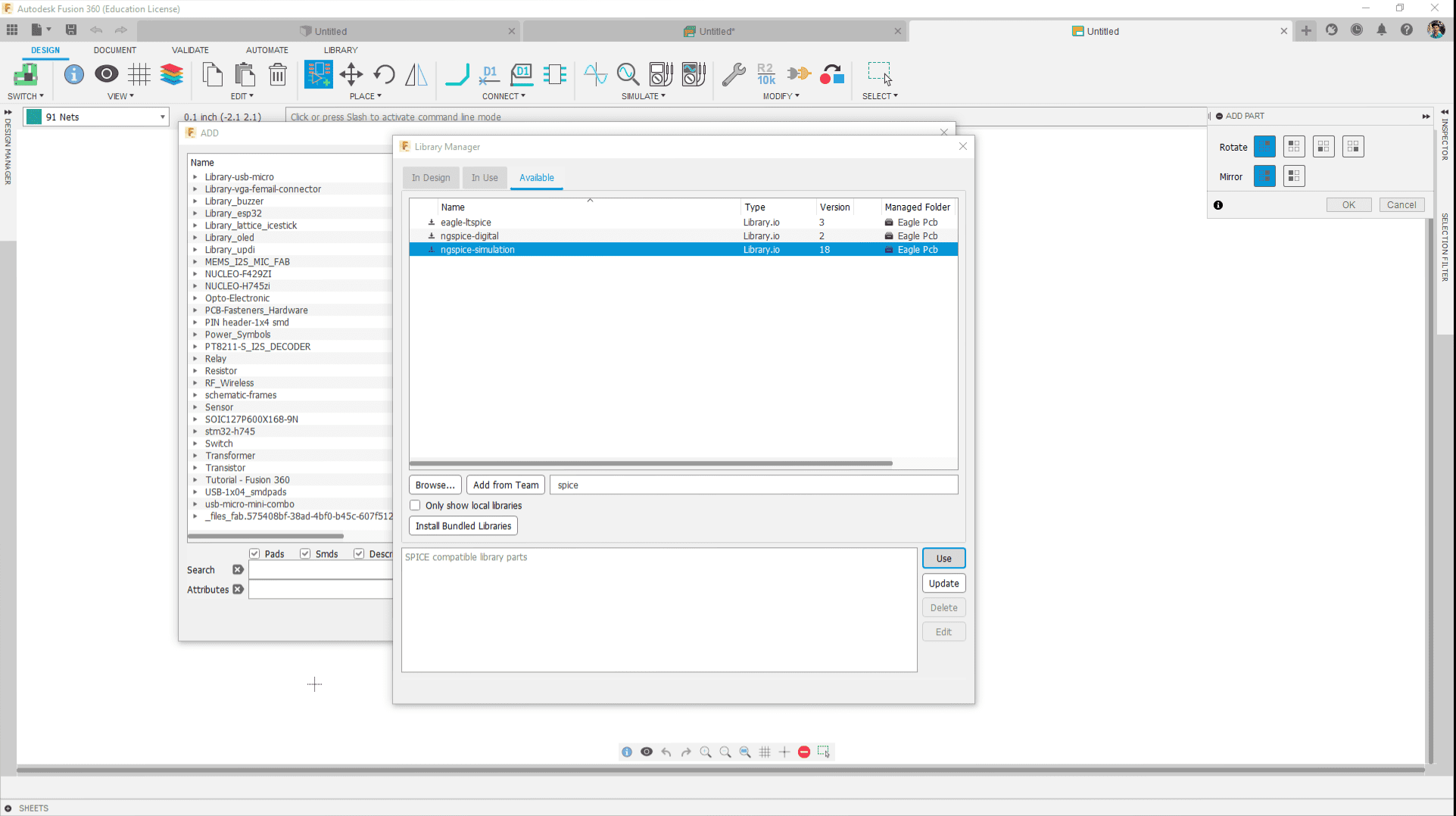Open the DOCUMENT ribbon tab
This screenshot has height=816, width=1456.
115,50
